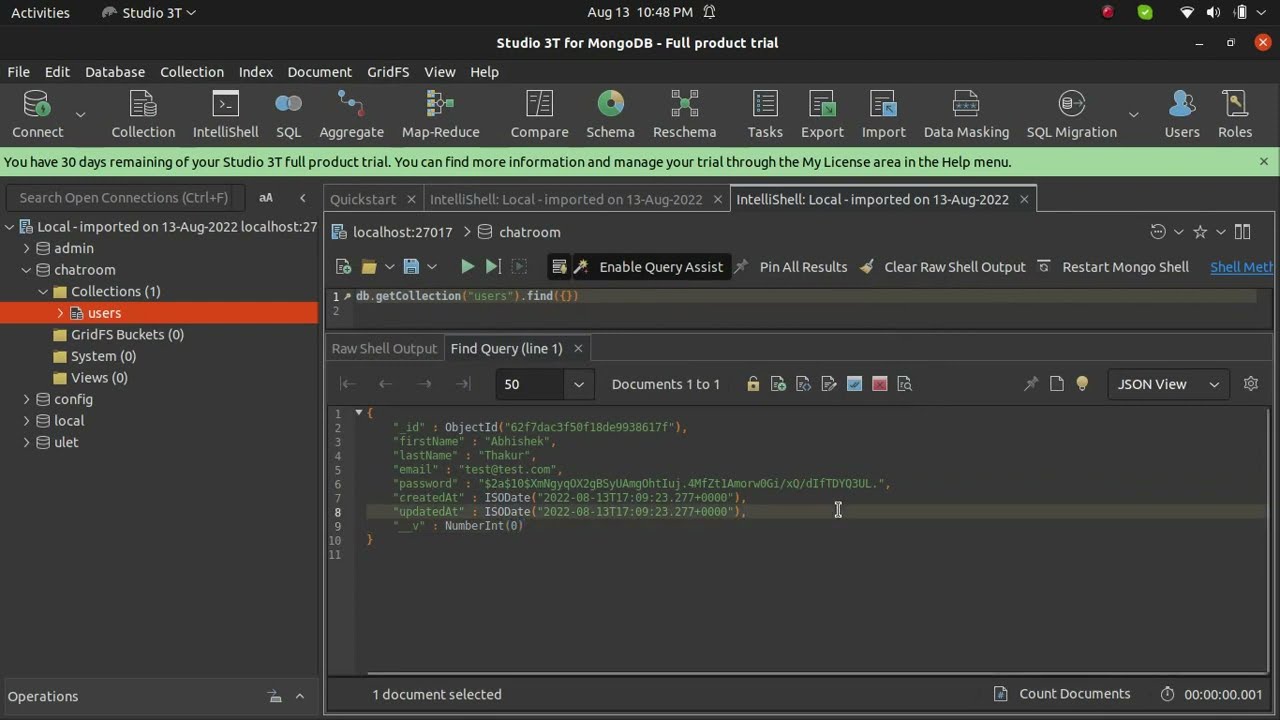Run the entire script with the play icon

tap(467, 267)
